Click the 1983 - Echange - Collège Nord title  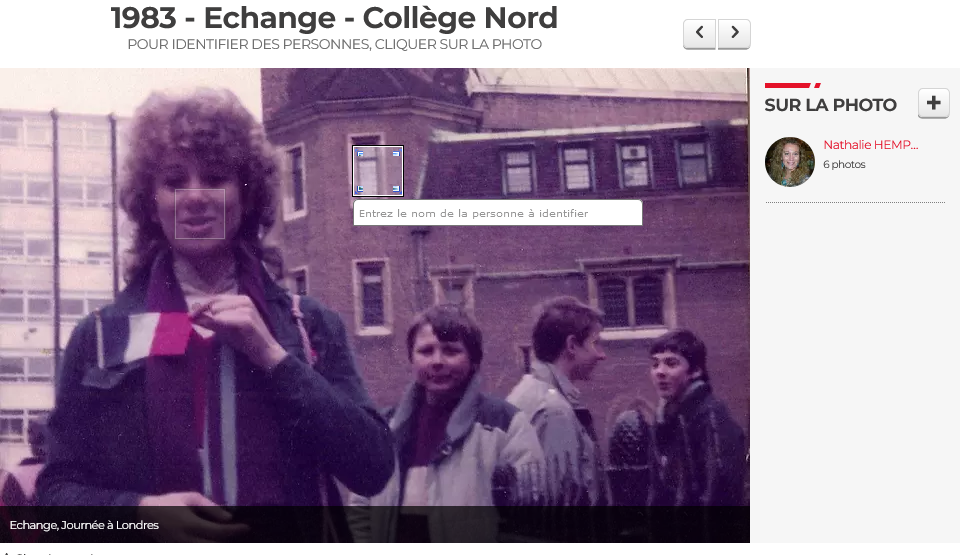pos(334,18)
